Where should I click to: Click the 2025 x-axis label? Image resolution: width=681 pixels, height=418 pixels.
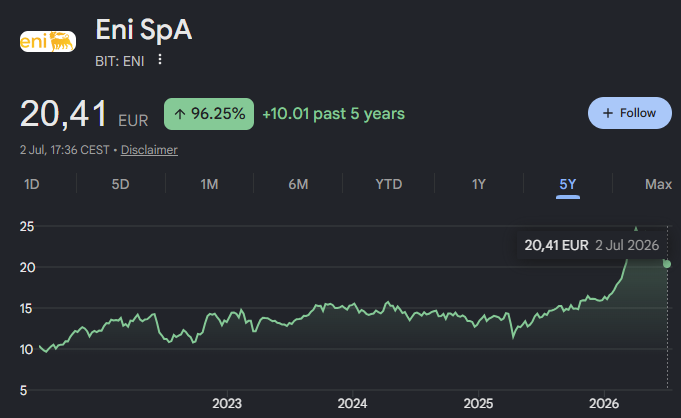coord(478,404)
